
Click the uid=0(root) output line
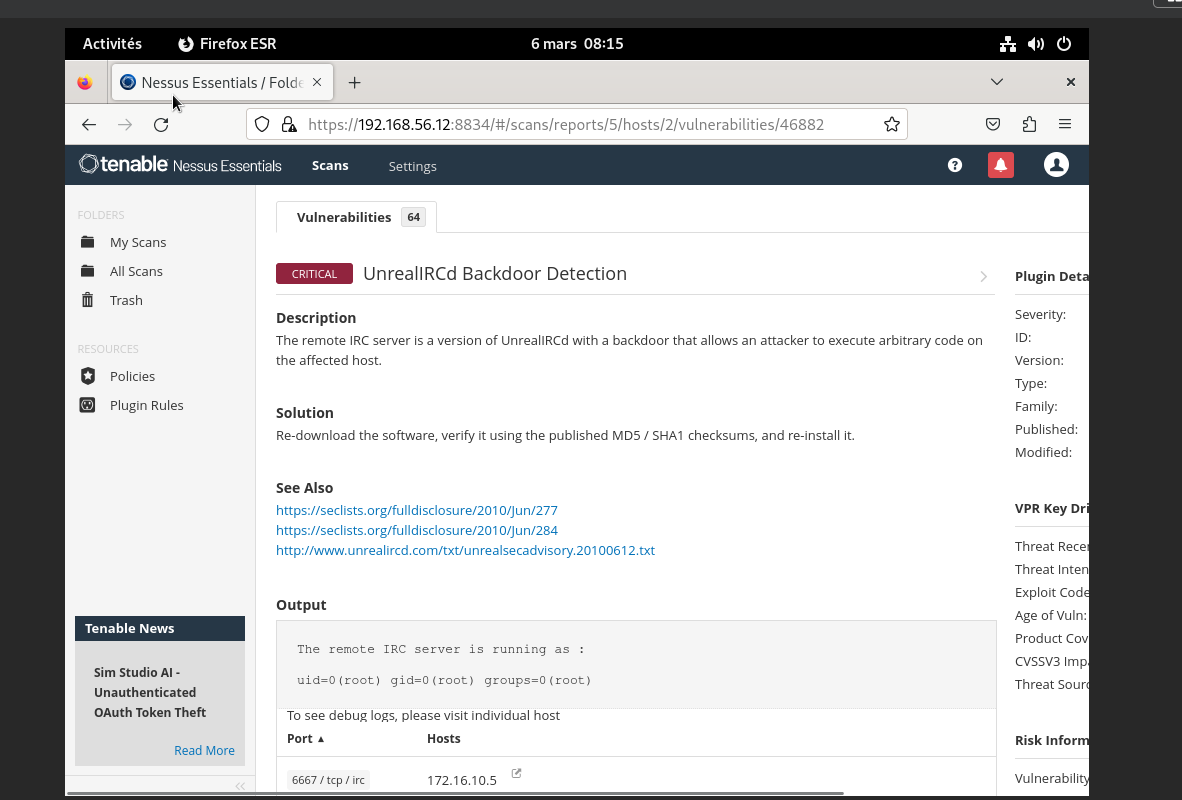[x=444, y=680]
